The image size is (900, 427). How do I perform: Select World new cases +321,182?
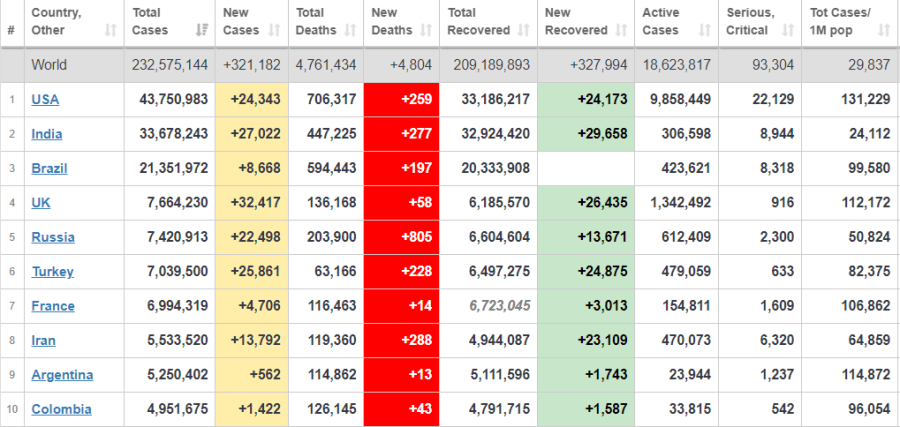[252, 65]
